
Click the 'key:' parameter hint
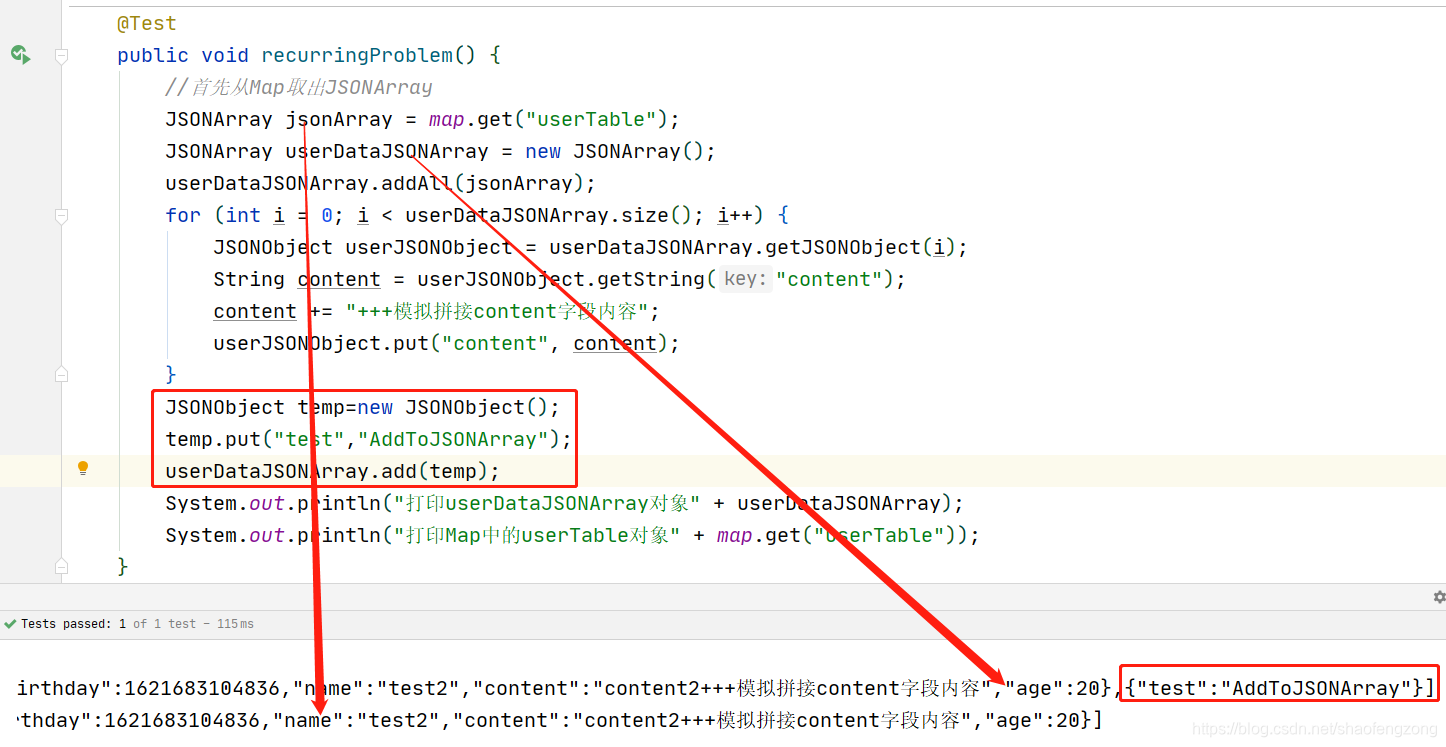coord(744,279)
